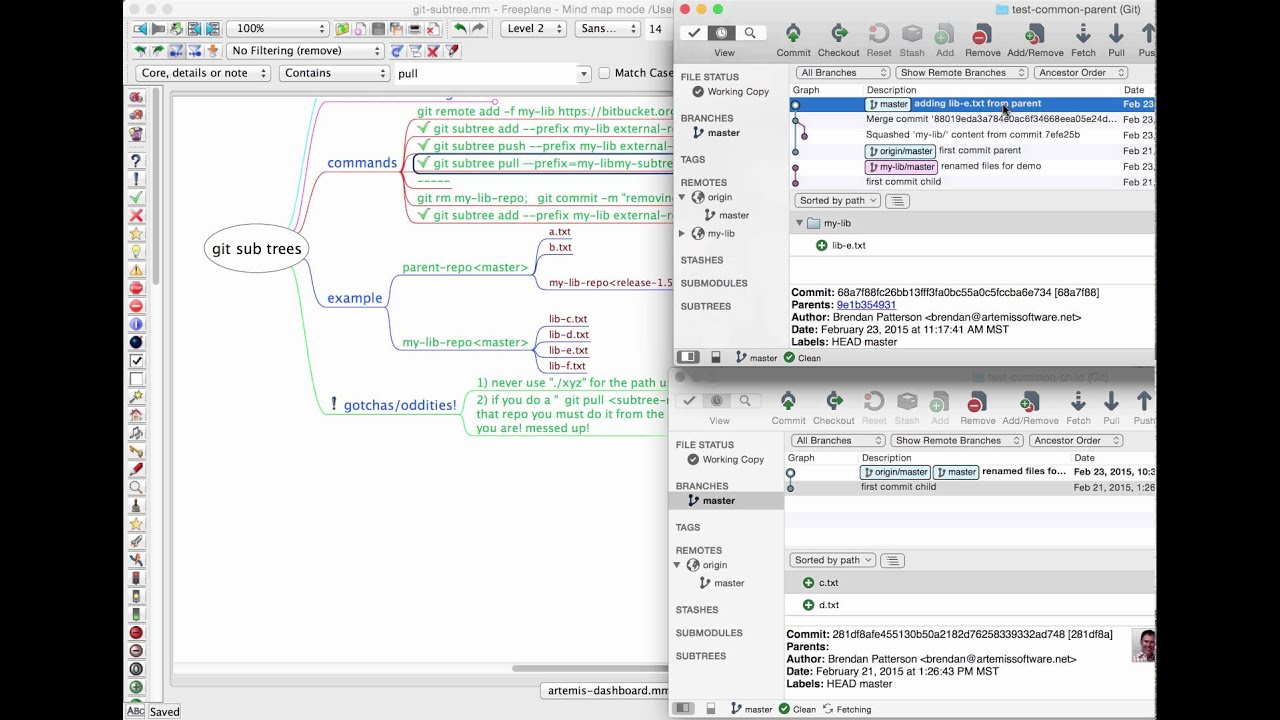This screenshot has height=720, width=1280.
Task: Click Stash icon in test-common-parent toolbar
Action: [x=912, y=35]
